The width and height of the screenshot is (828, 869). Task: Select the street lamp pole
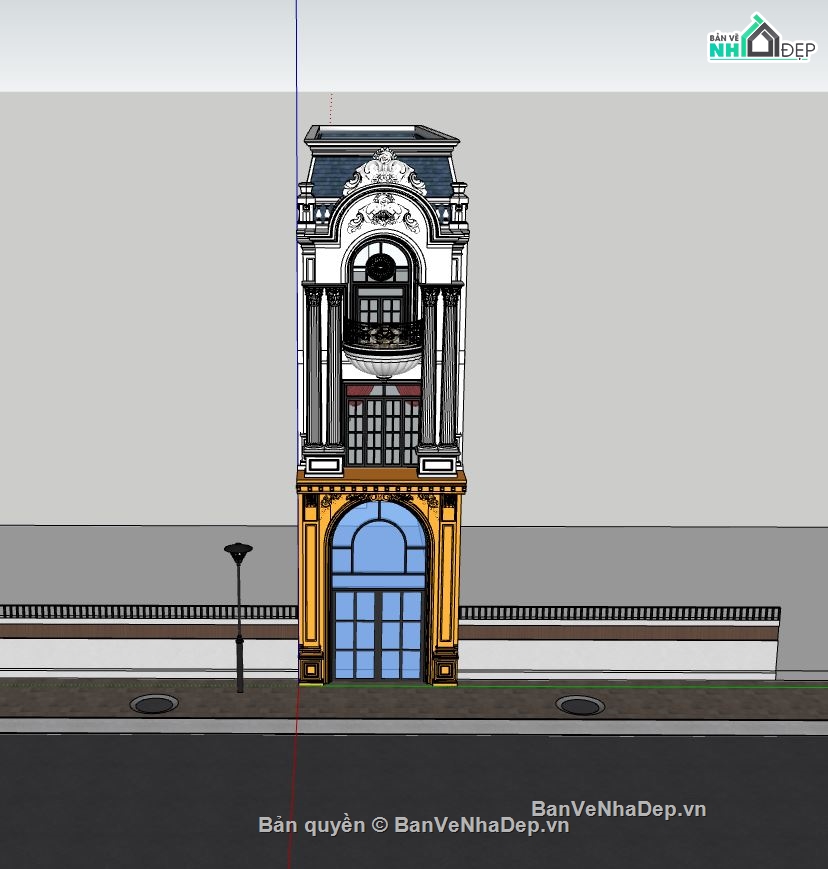tap(239, 630)
